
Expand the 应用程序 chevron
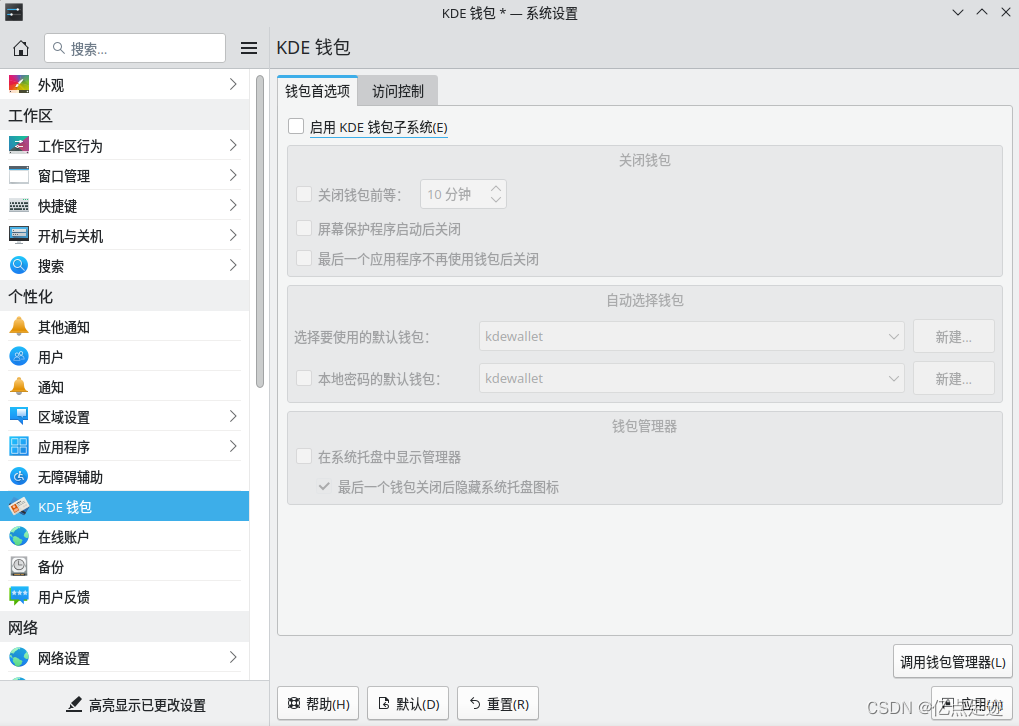tap(233, 447)
